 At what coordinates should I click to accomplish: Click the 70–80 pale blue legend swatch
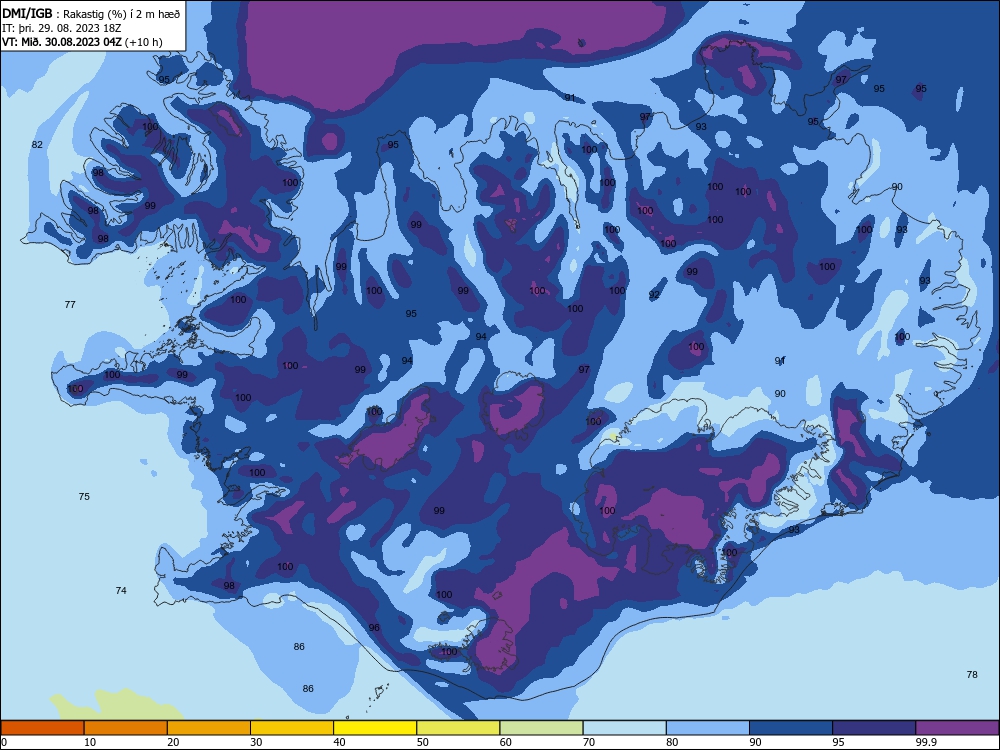(x=624, y=728)
